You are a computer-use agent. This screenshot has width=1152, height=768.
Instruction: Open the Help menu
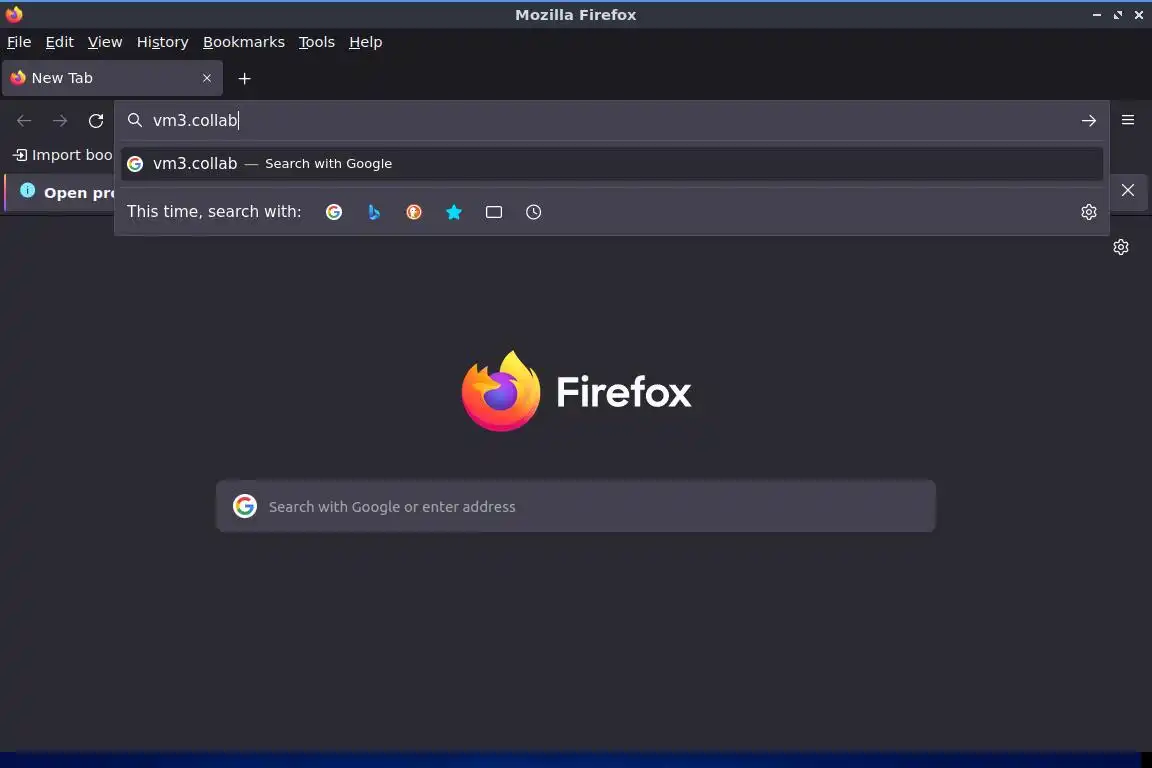pos(365,42)
